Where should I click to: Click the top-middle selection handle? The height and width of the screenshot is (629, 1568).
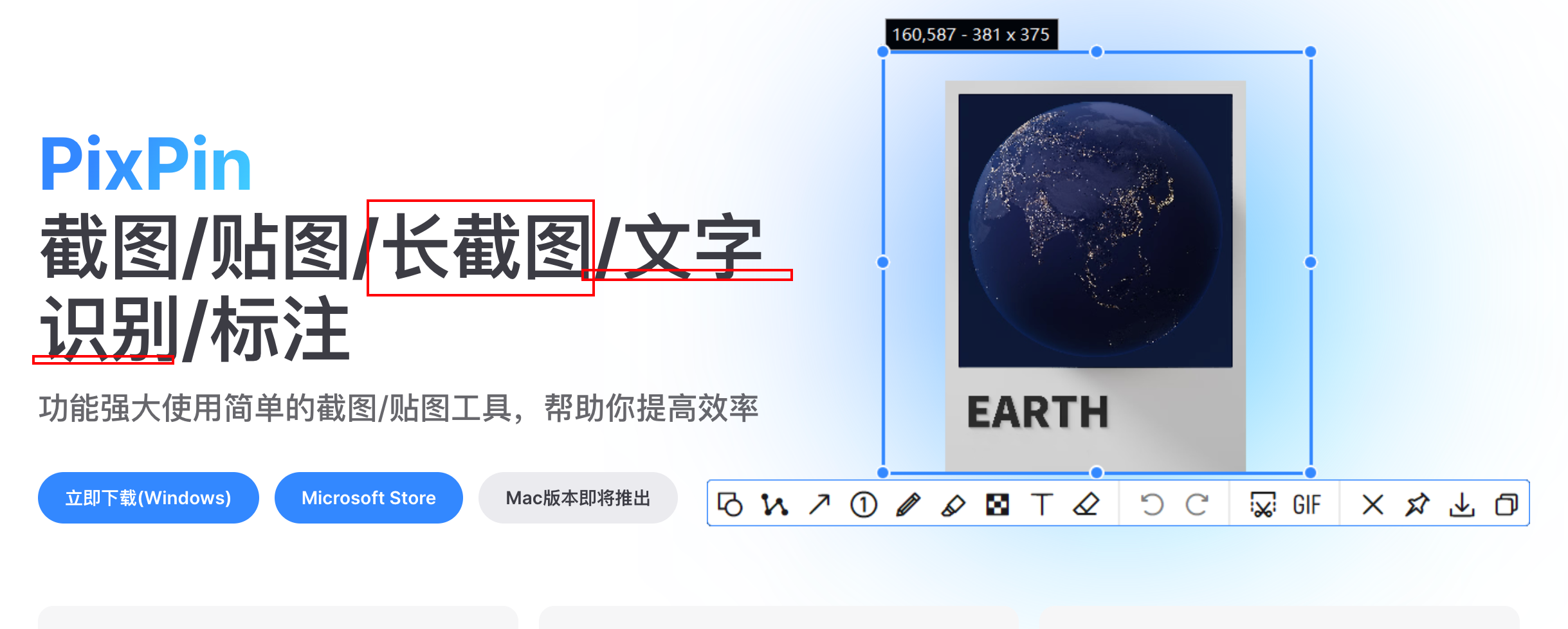click(1097, 52)
